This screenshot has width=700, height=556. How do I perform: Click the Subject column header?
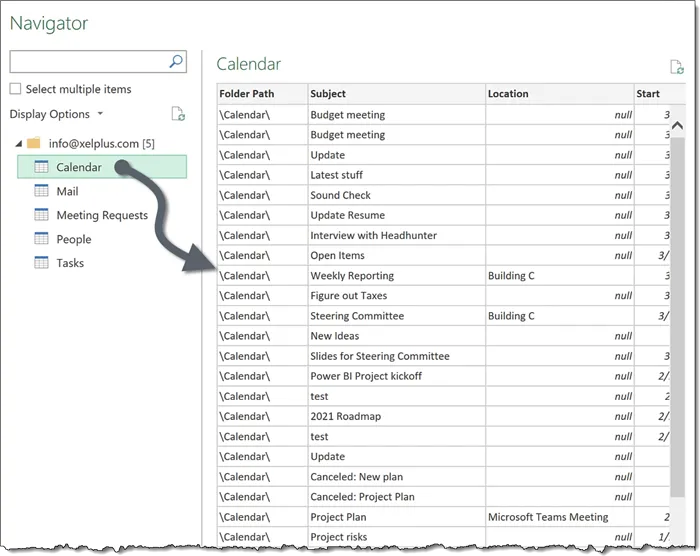[x=395, y=94]
